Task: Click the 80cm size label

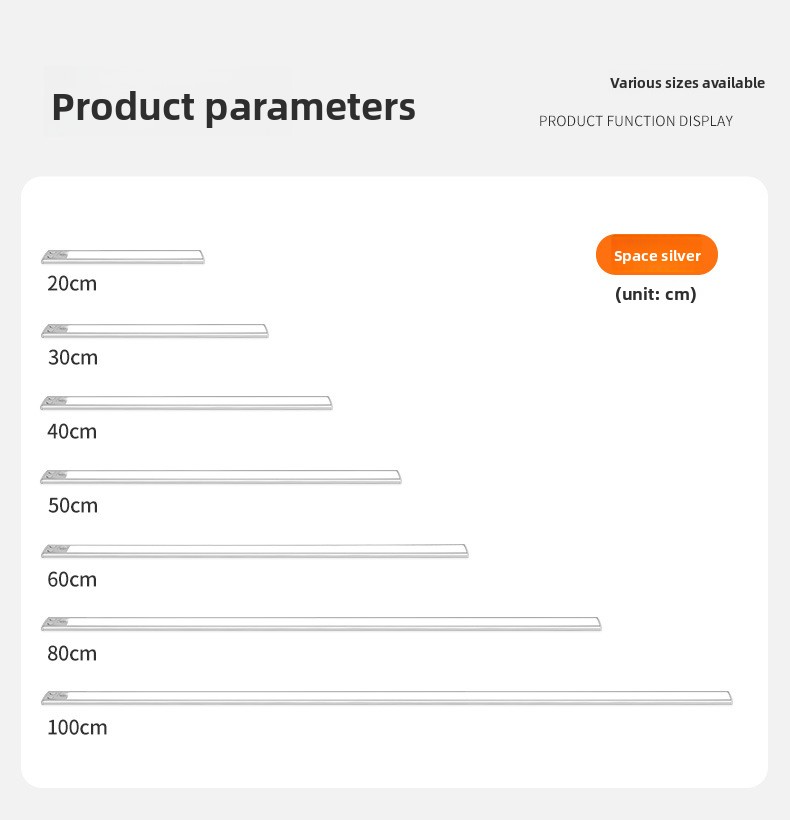Action: click(72, 653)
